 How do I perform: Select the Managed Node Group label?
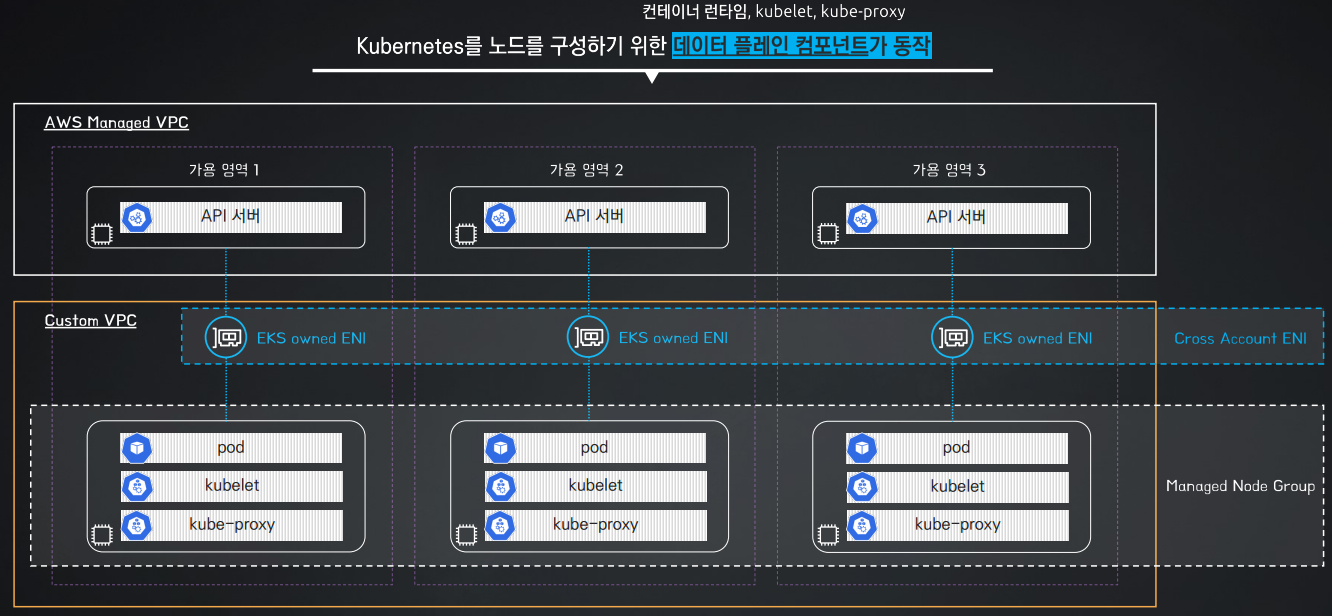pos(1240,486)
